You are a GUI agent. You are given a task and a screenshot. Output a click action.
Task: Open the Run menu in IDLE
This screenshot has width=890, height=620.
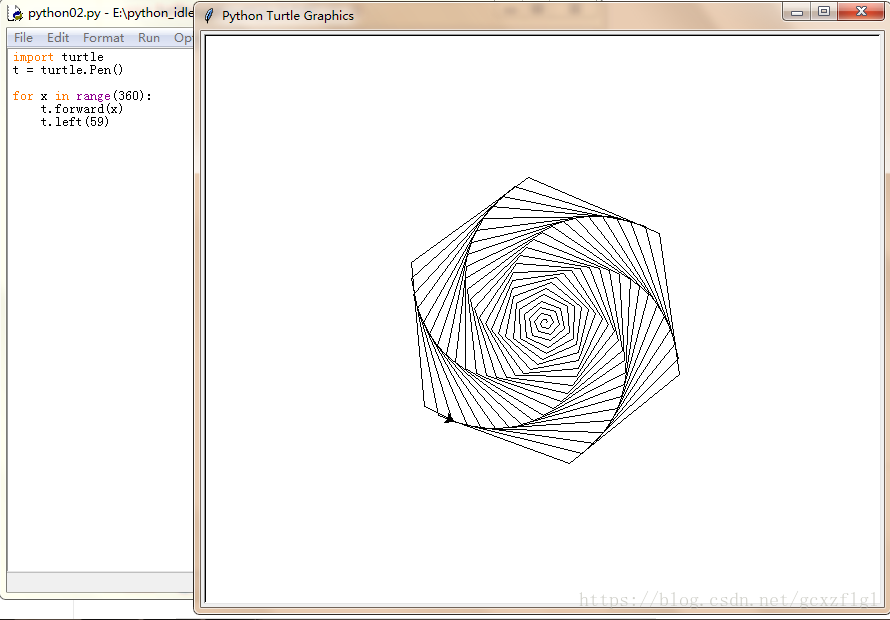coord(149,38)
